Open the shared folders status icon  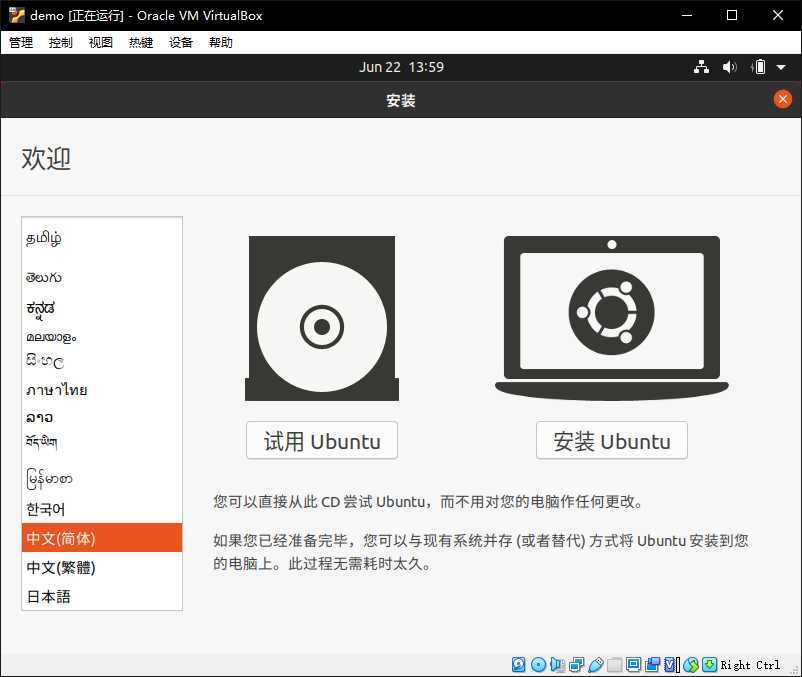coord(614,664)
